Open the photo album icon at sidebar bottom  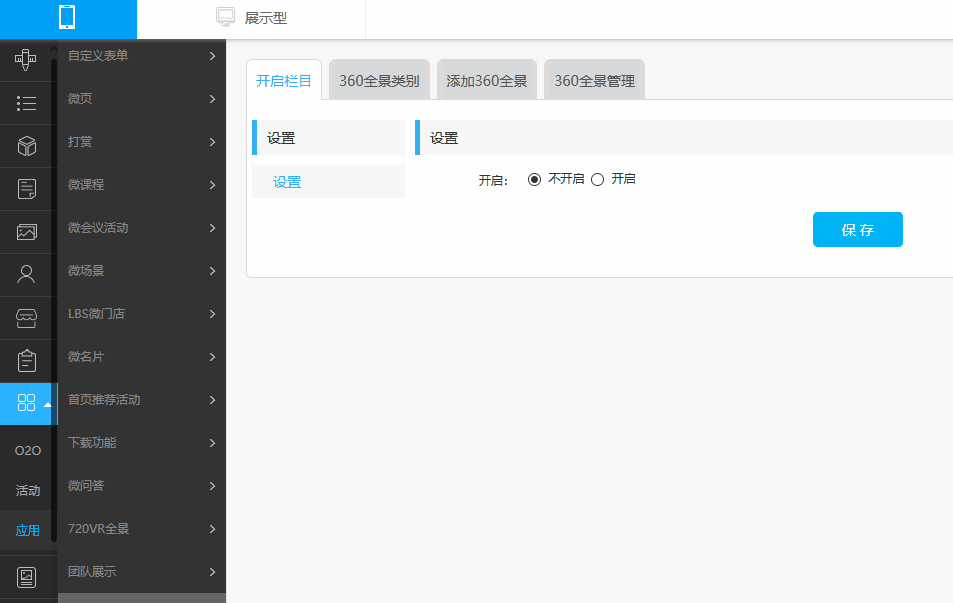tap(26, 577)
